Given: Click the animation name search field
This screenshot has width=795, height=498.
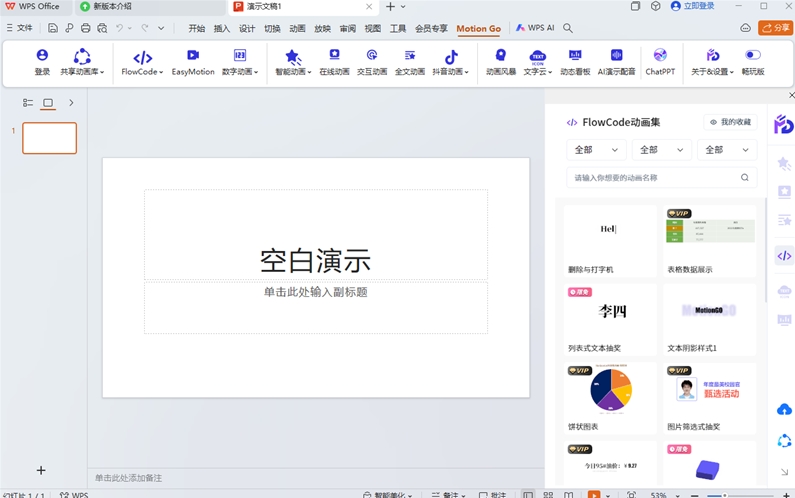Looking at the screenshot, I should tap(652, 177).
